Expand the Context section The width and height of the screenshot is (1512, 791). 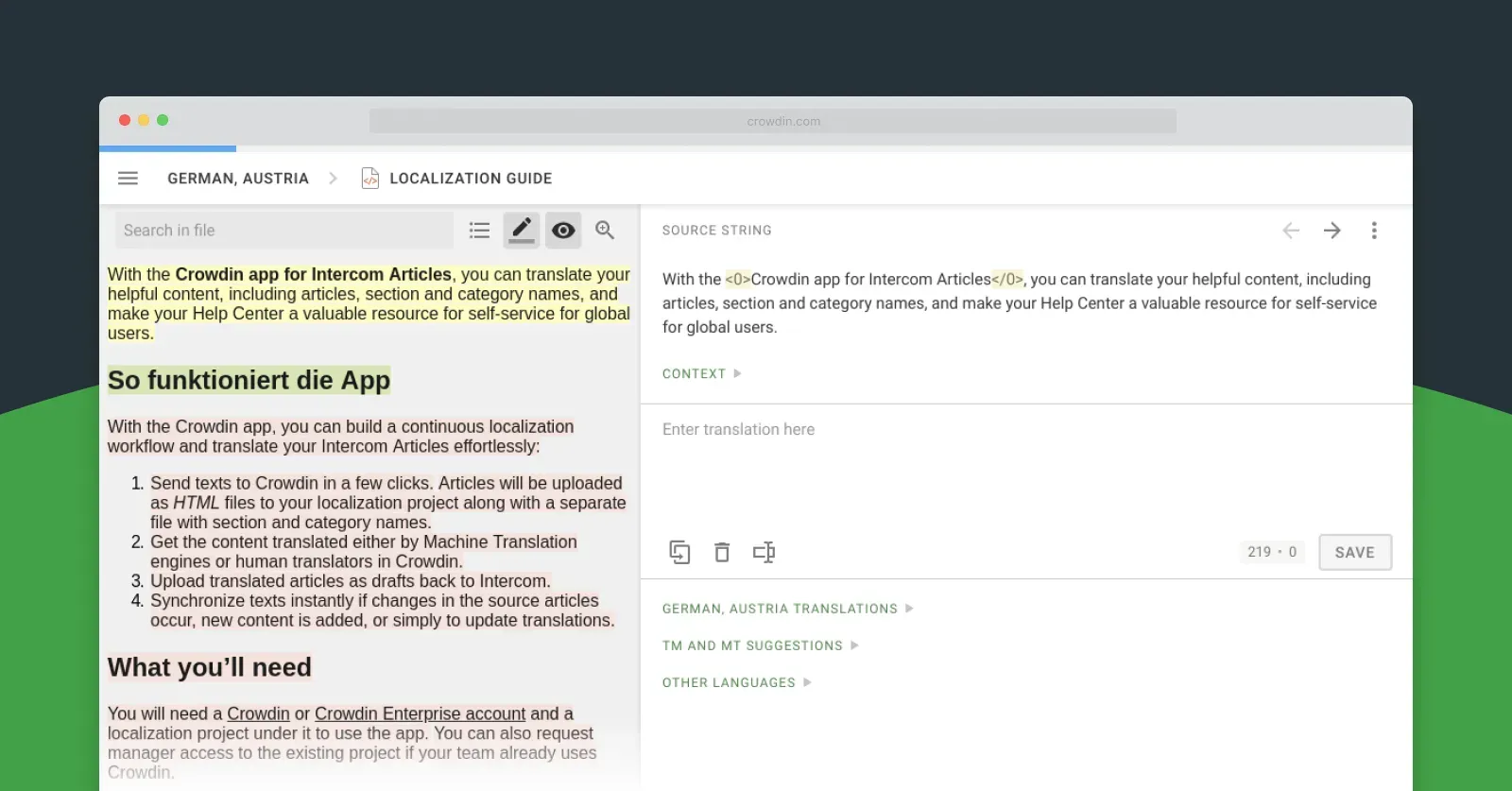click(701, 374)
